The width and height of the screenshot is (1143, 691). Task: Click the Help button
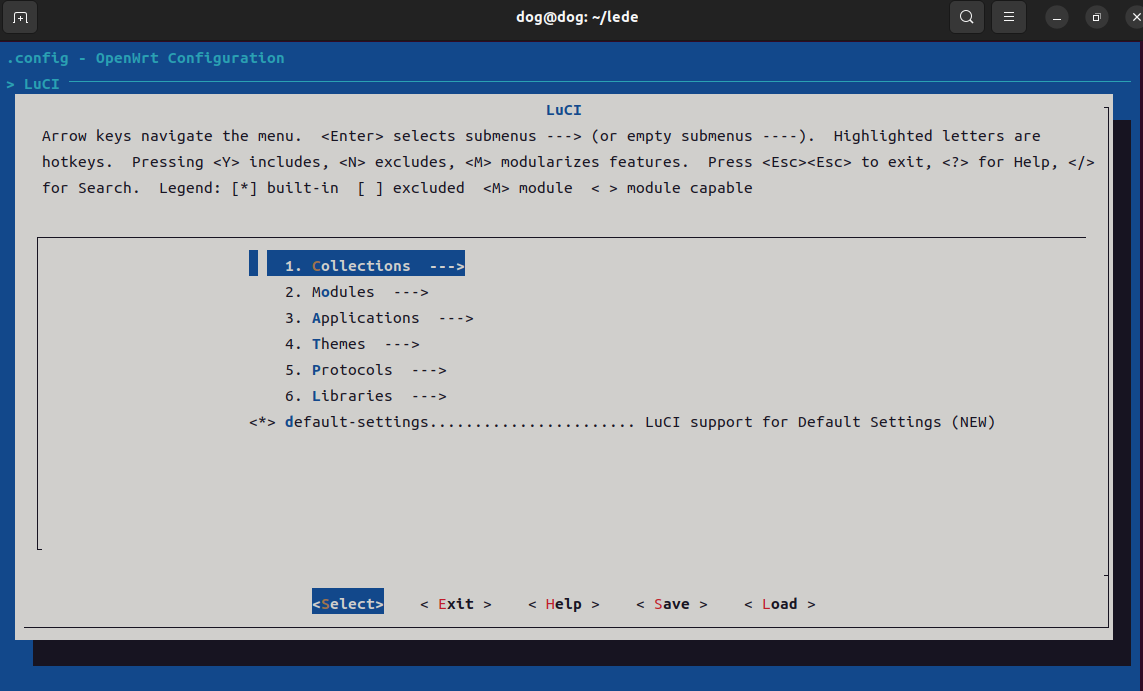click(563, 604)
